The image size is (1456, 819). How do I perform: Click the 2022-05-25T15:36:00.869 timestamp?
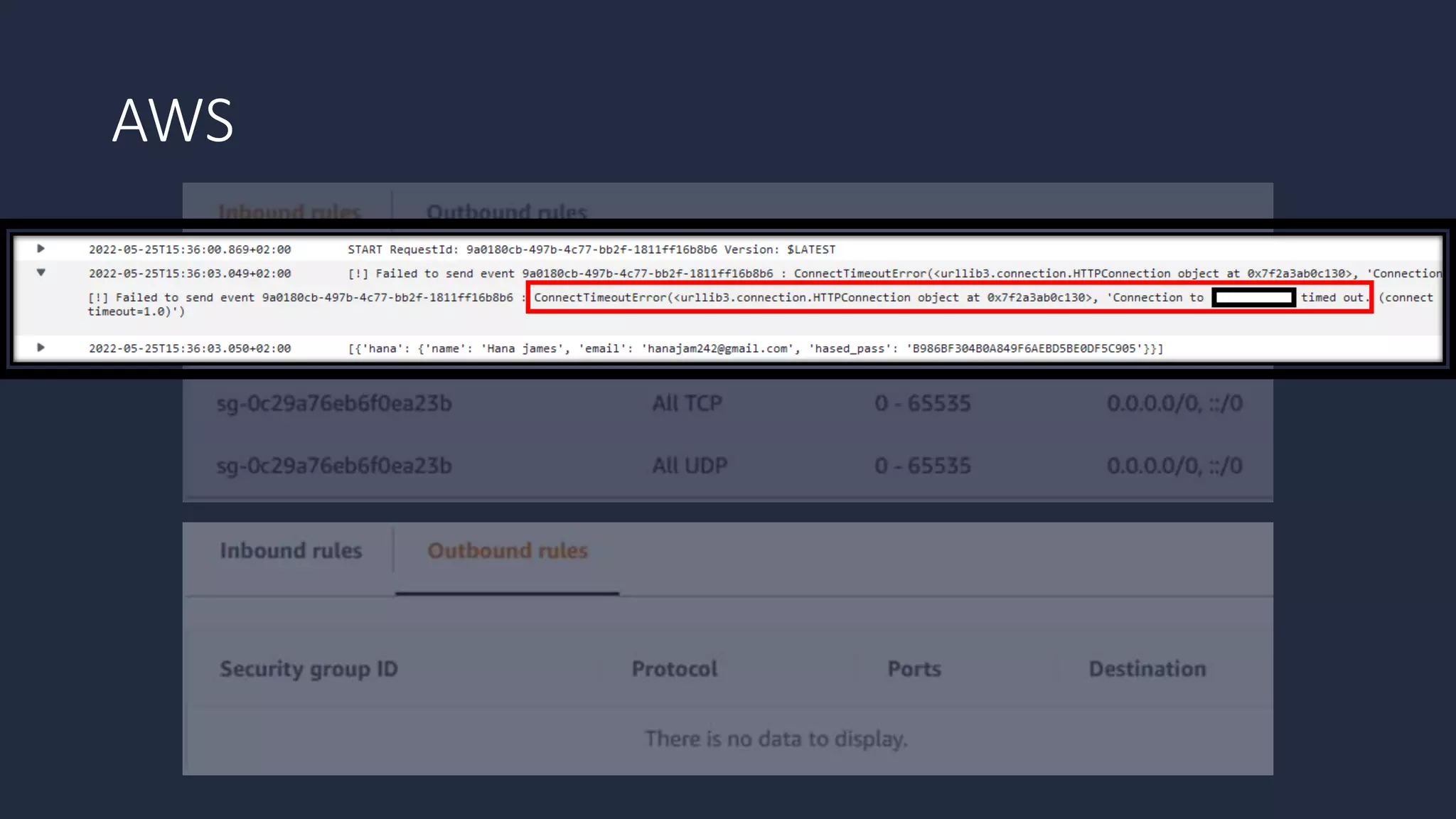[190, 250]
